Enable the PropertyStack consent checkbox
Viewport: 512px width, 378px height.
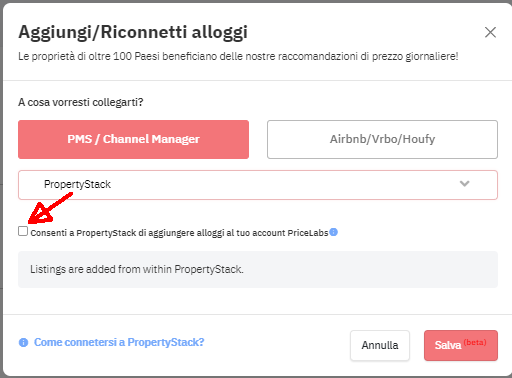23,231
